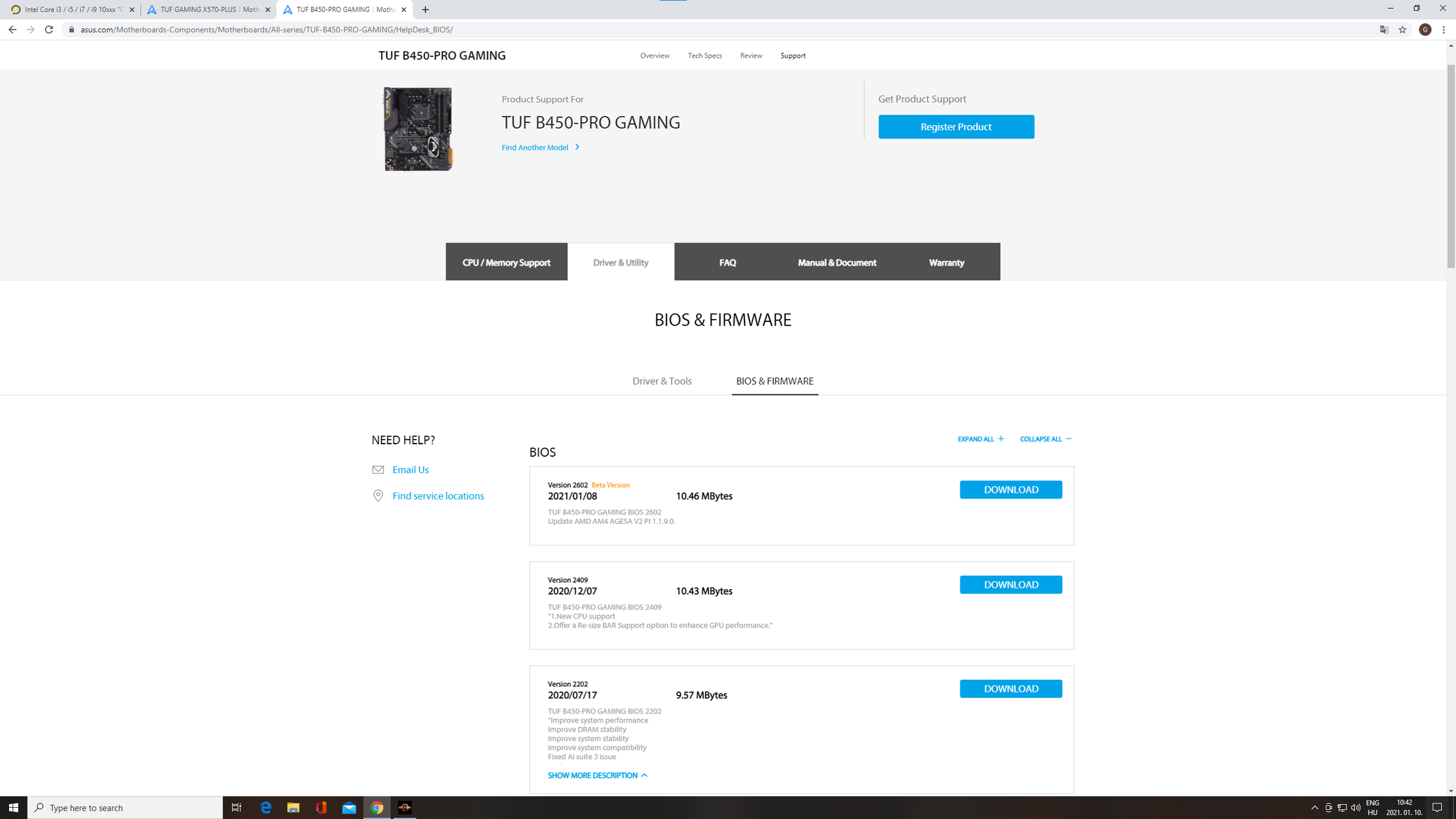1456x819 pixels.
Task: Reload the ASUS support page
Action: click(x=49, y=30)
